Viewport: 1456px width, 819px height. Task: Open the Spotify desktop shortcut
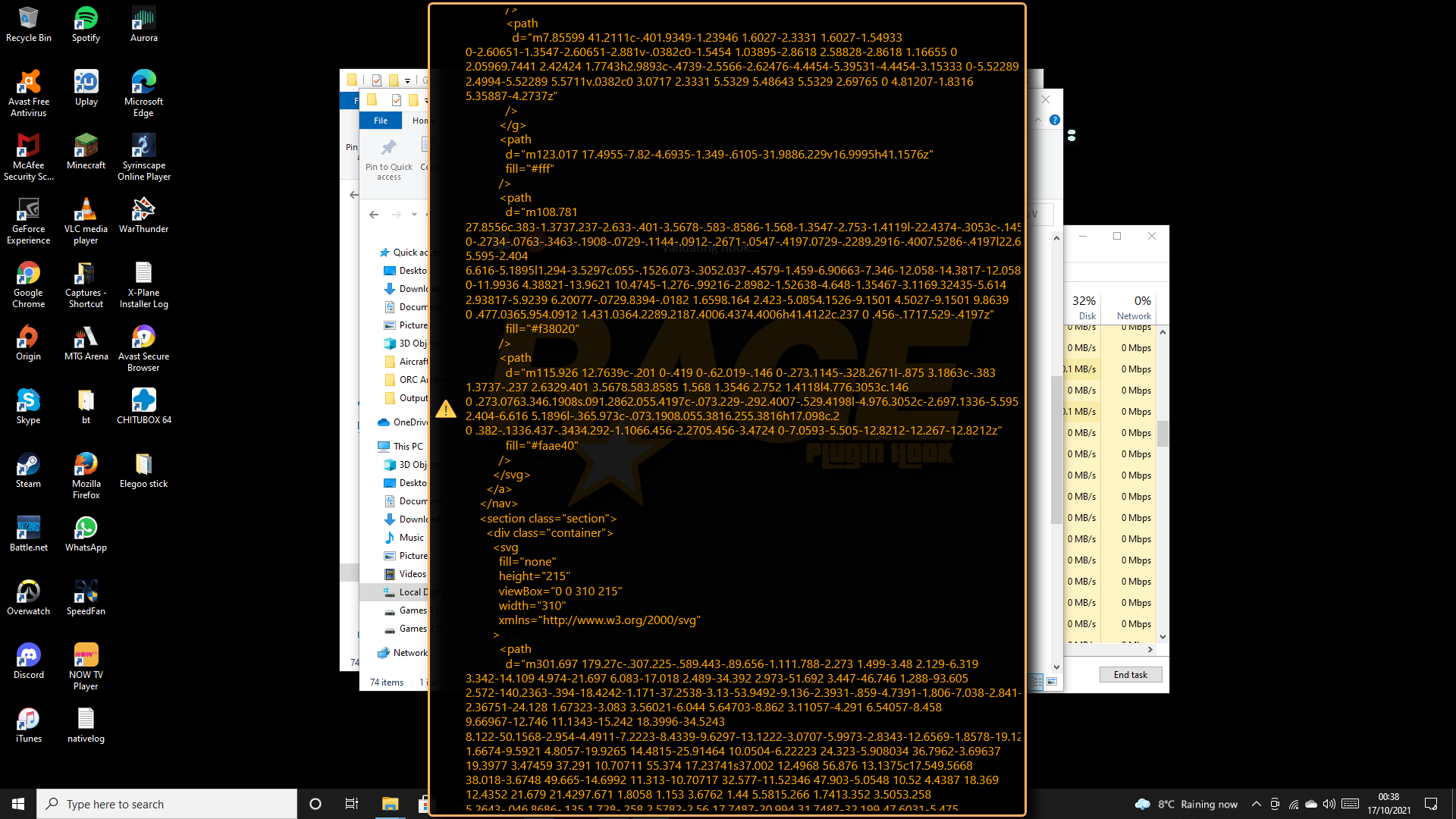86,24
